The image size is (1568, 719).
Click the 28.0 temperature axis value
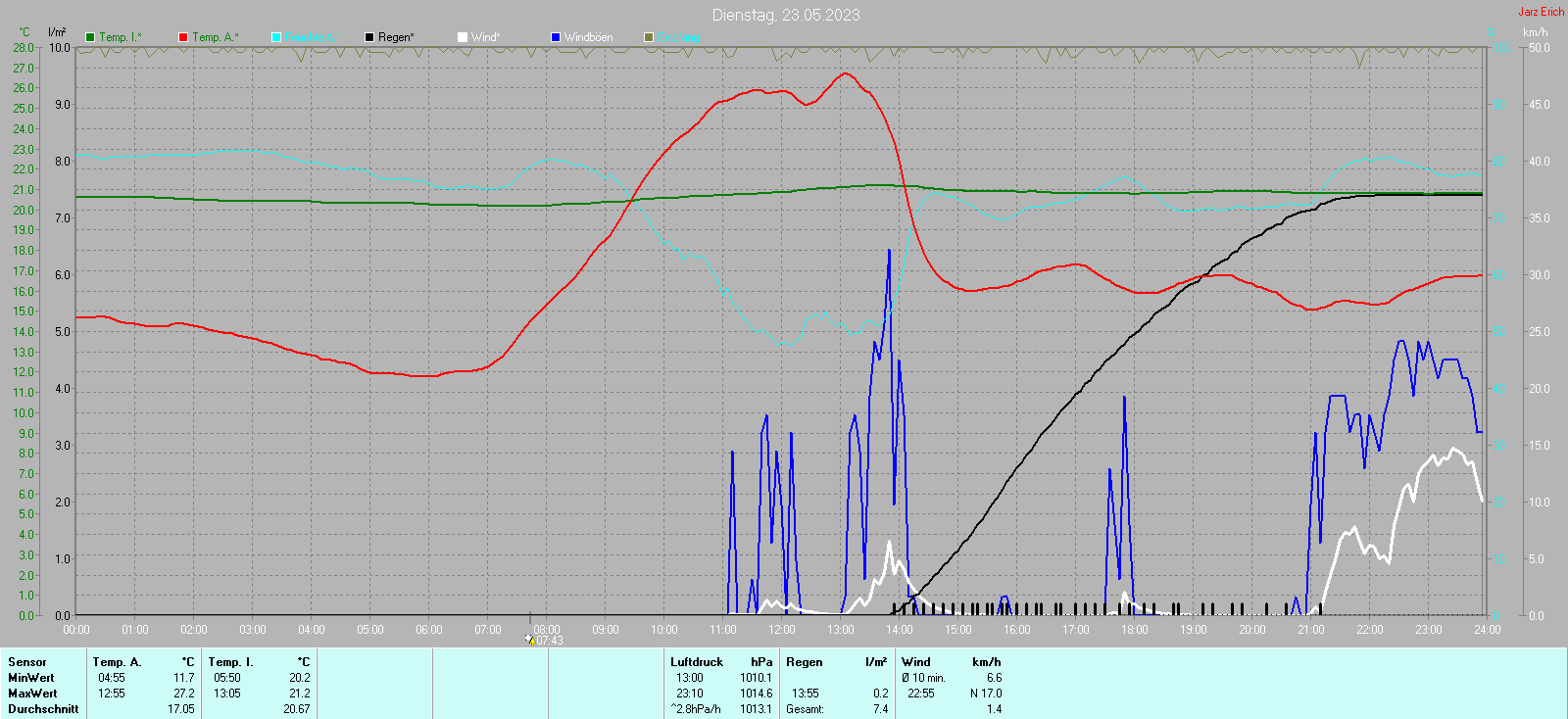pyautogui.click(x=24, y=48)
